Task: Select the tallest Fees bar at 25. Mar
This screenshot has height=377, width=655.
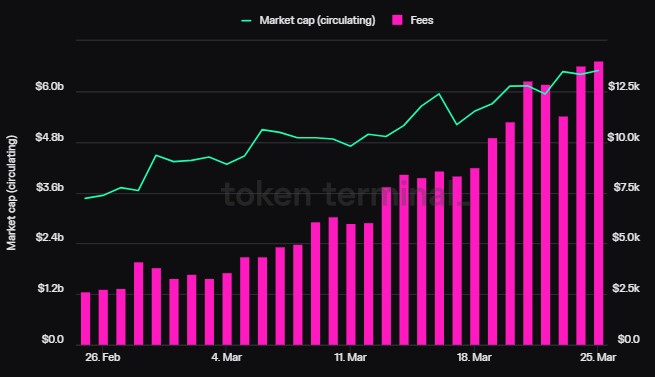Action: click(599, 203)
